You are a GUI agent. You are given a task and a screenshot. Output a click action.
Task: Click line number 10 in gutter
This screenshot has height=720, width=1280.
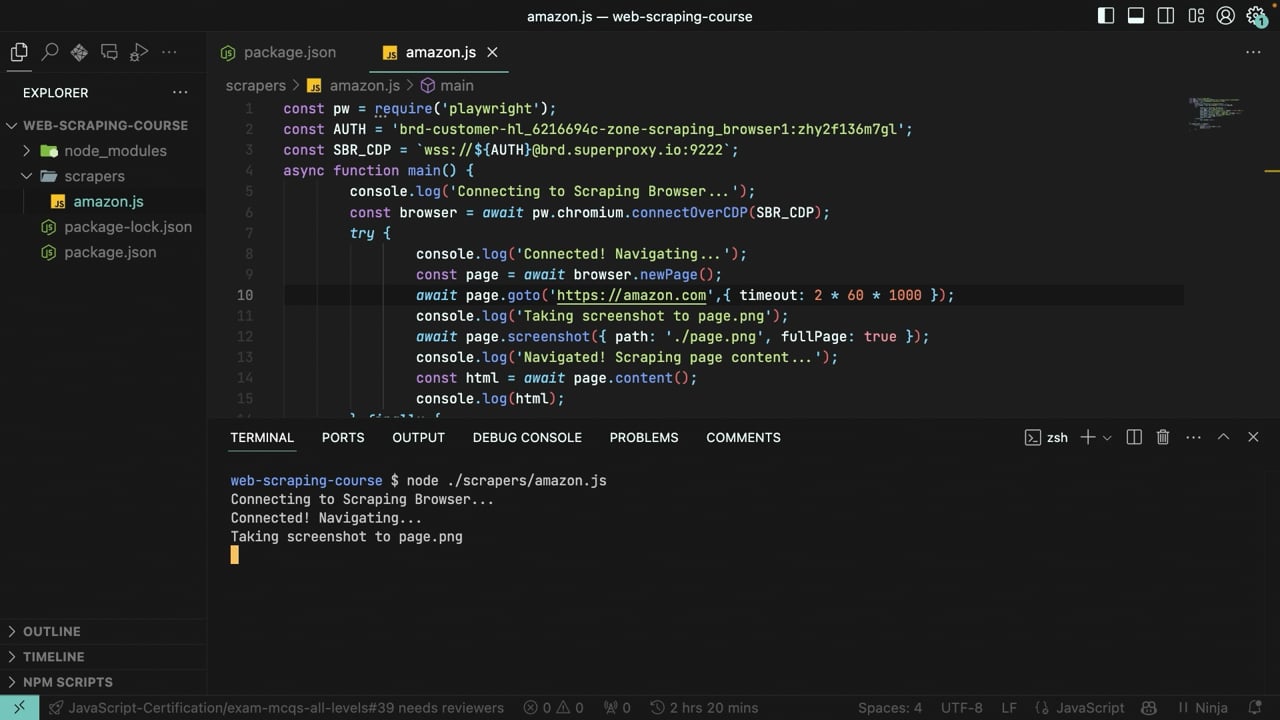click(245, 295)
